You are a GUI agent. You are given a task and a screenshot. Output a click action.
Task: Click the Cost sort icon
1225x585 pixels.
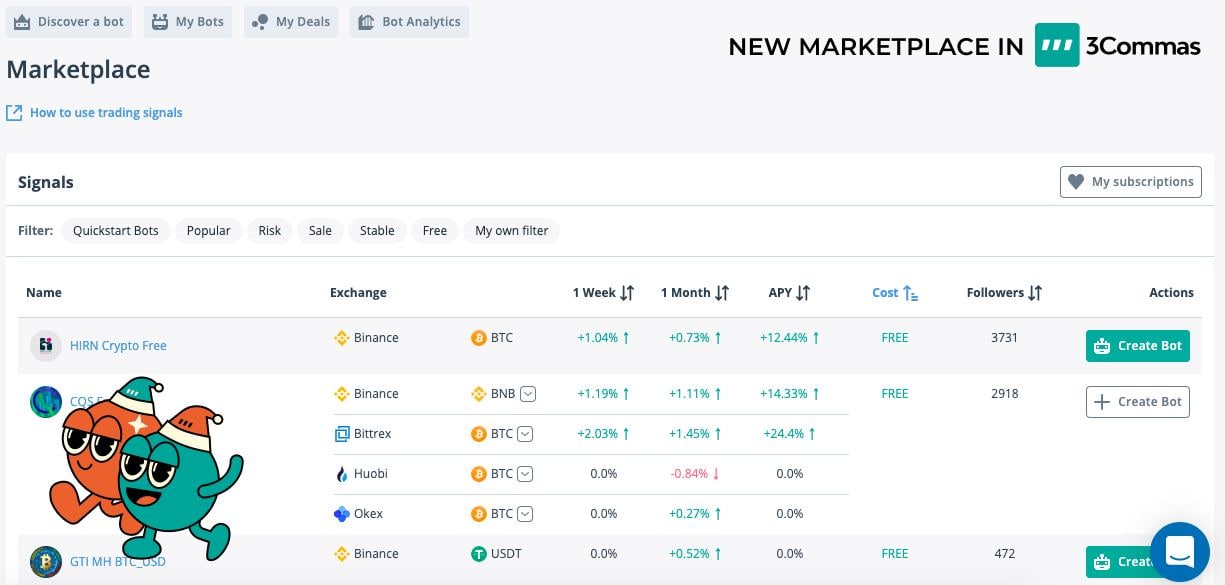(910, 293)
